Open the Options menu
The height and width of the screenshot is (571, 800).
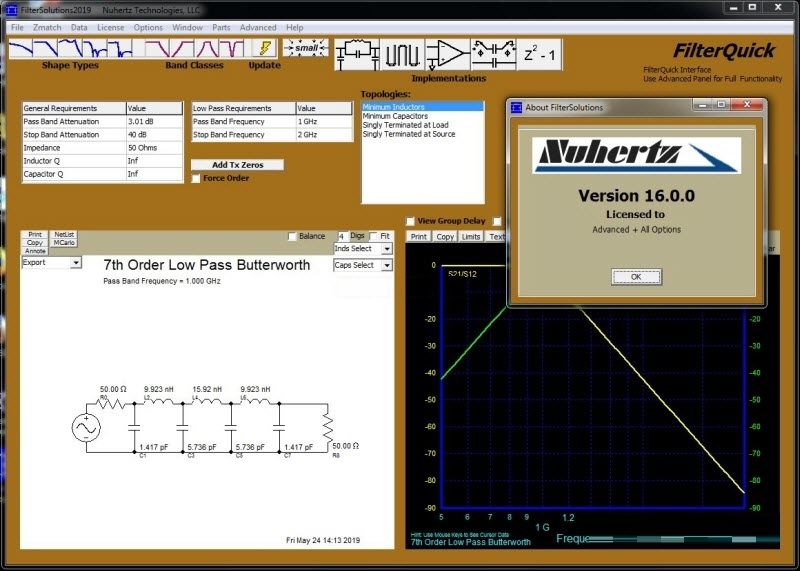pyautogui.click(x=148, y=28)
